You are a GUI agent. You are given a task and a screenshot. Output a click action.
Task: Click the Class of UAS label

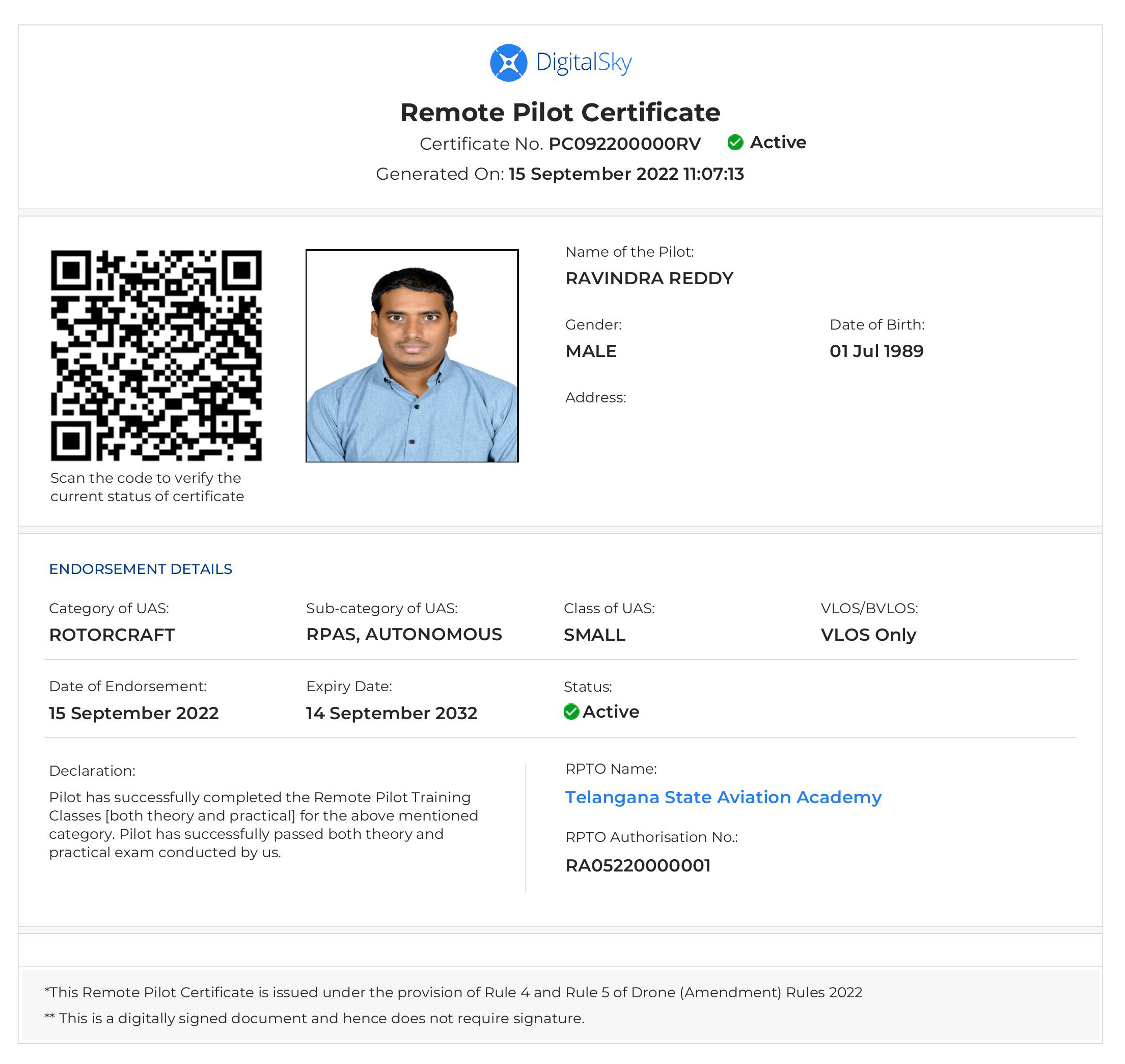[609, 609]
